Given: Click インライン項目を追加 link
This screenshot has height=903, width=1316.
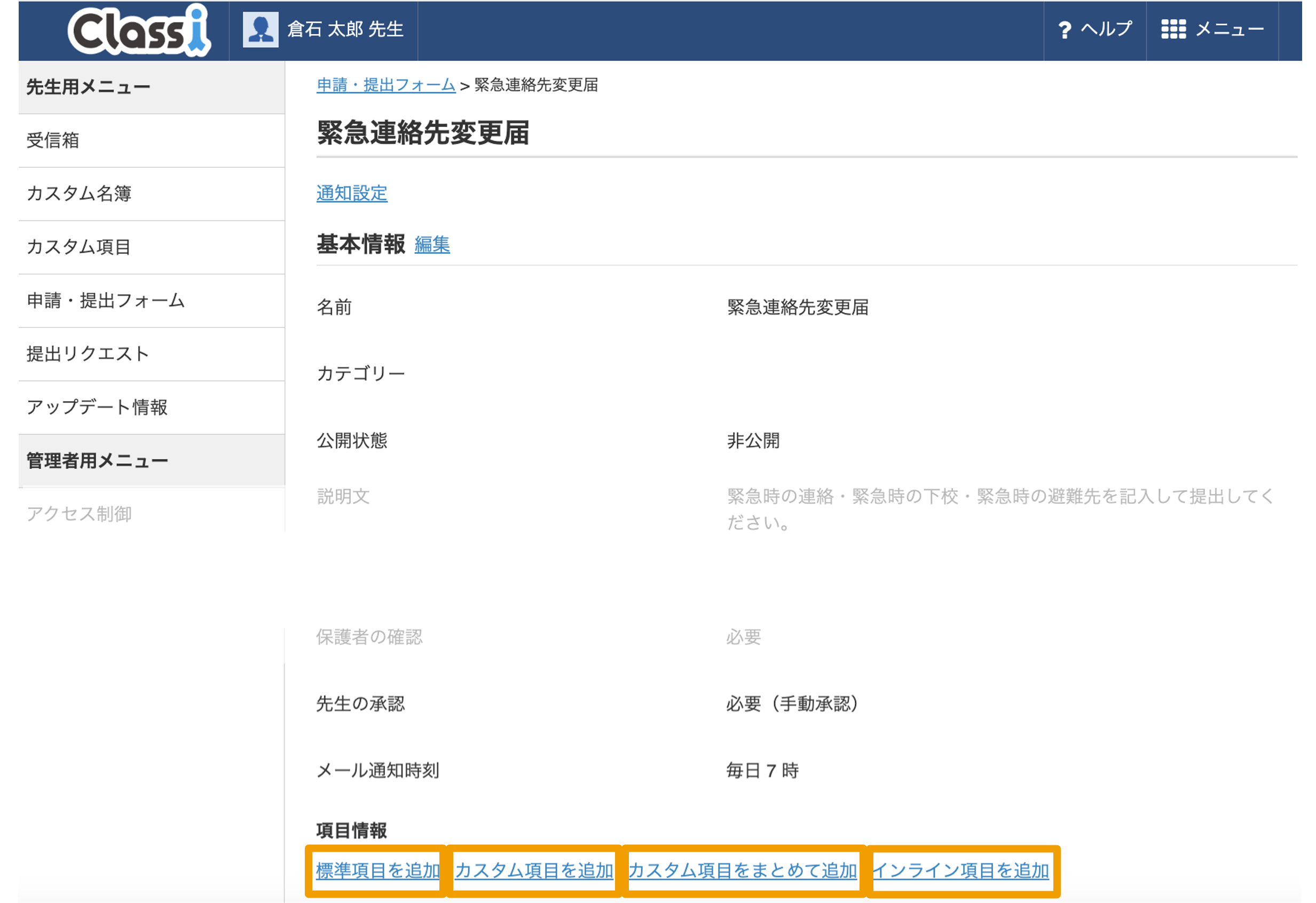Looking at the screenshot, I should coord(961,870).
